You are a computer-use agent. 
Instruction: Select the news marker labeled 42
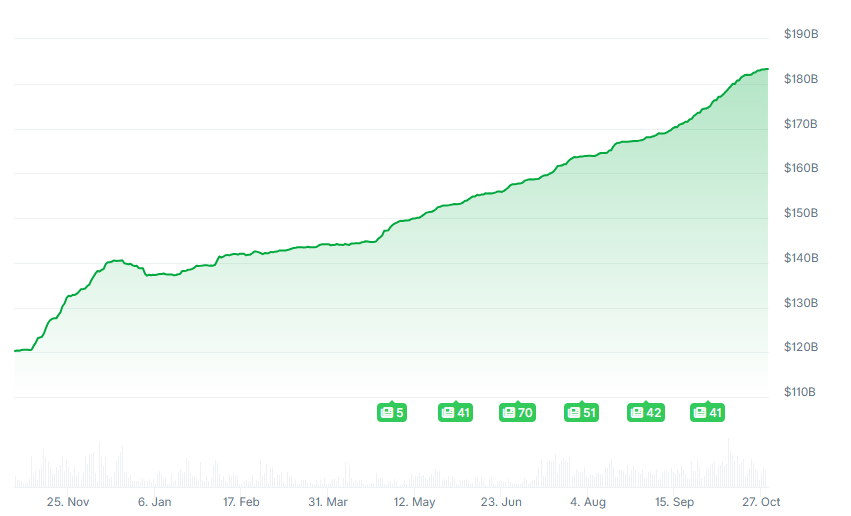(645, 412)
